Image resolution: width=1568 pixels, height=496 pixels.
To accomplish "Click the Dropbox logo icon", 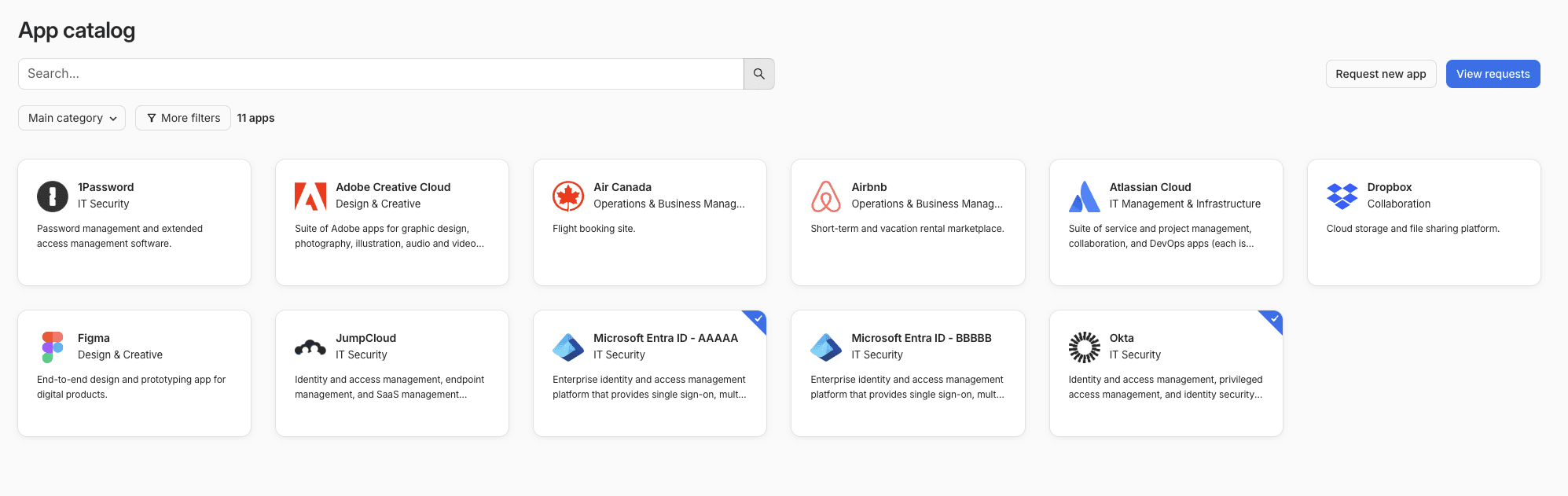I will [1342, 196].
